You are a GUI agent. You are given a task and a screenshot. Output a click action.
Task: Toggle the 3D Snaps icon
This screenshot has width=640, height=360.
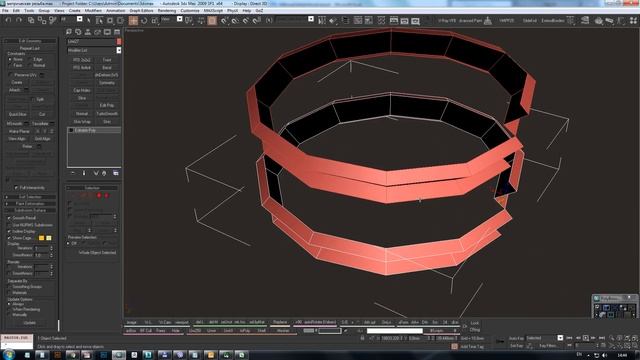[x=224, y=20]
